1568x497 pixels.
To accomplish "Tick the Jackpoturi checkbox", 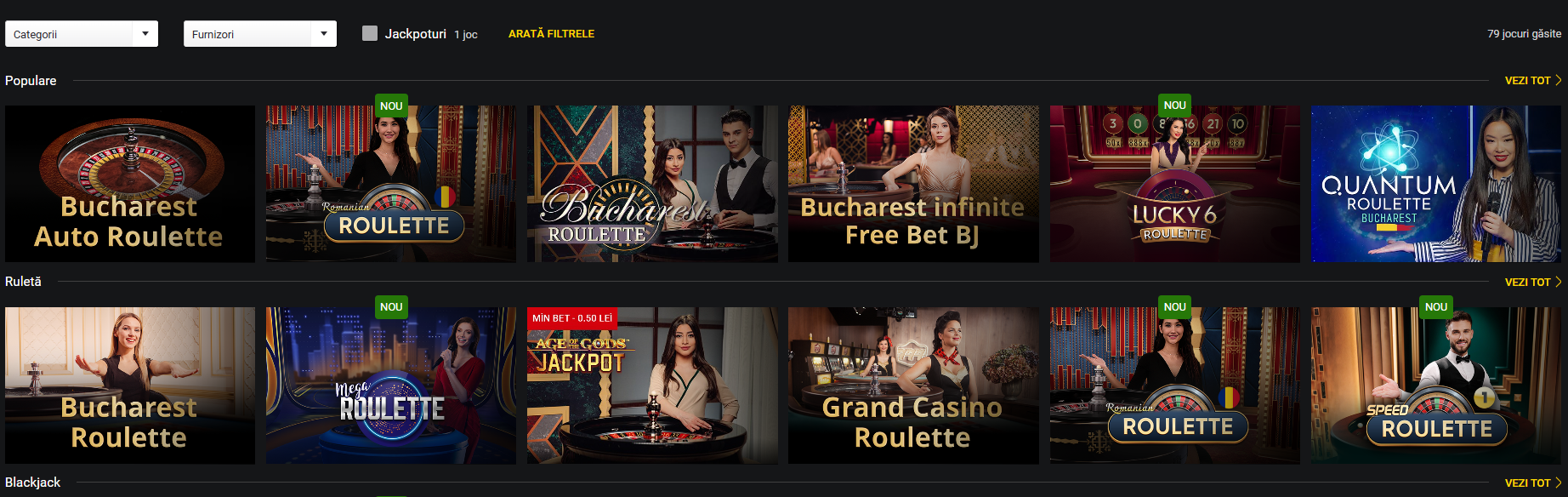I will point(370,33).
